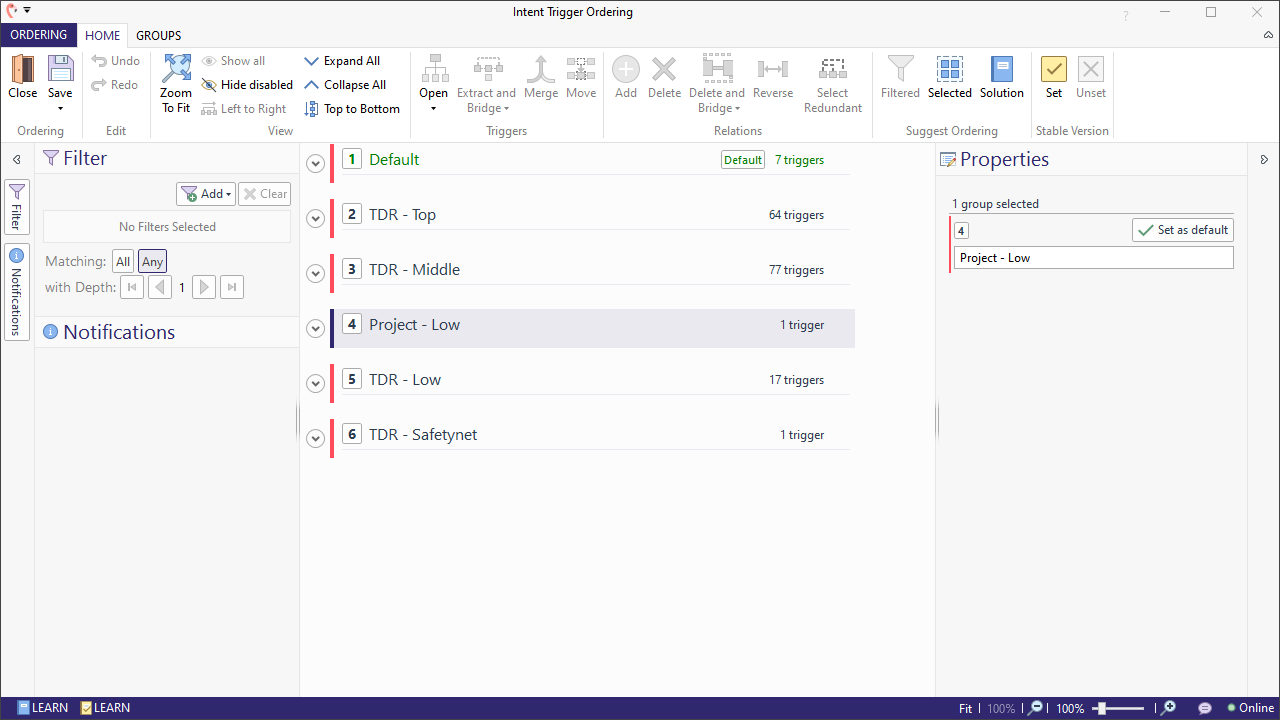Viewport: 1280px width, 720px height.
Task: Click the Set as default button
Action: pos(1182,229)
